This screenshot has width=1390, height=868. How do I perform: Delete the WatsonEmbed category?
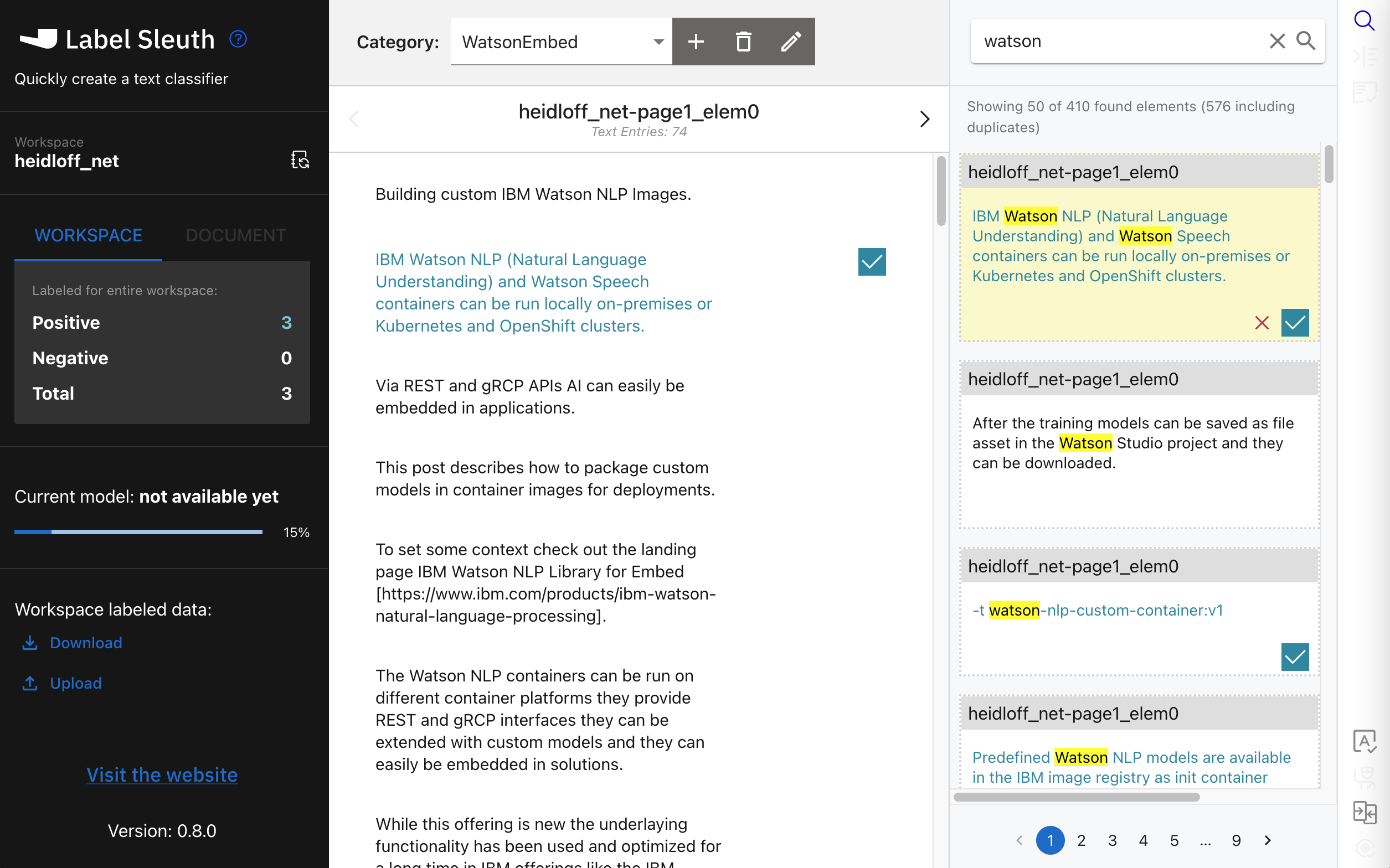(x=744, y=42)
